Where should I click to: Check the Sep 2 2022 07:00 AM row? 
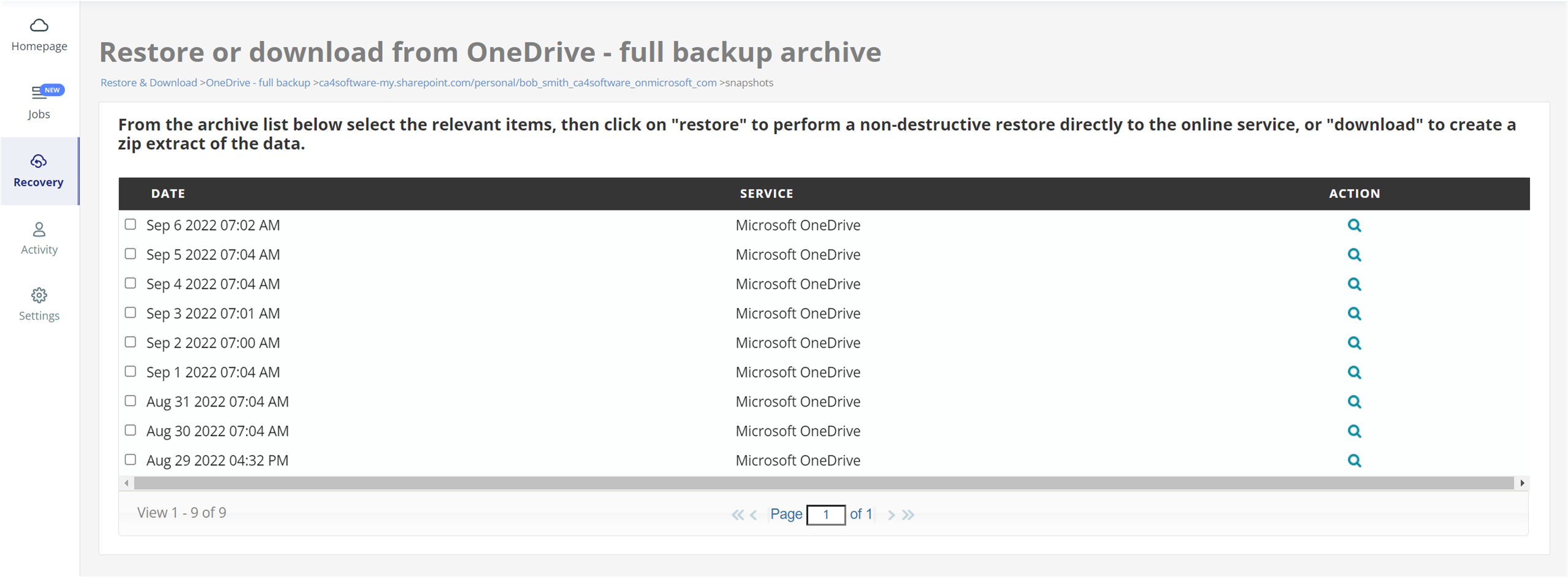(130, 342)
